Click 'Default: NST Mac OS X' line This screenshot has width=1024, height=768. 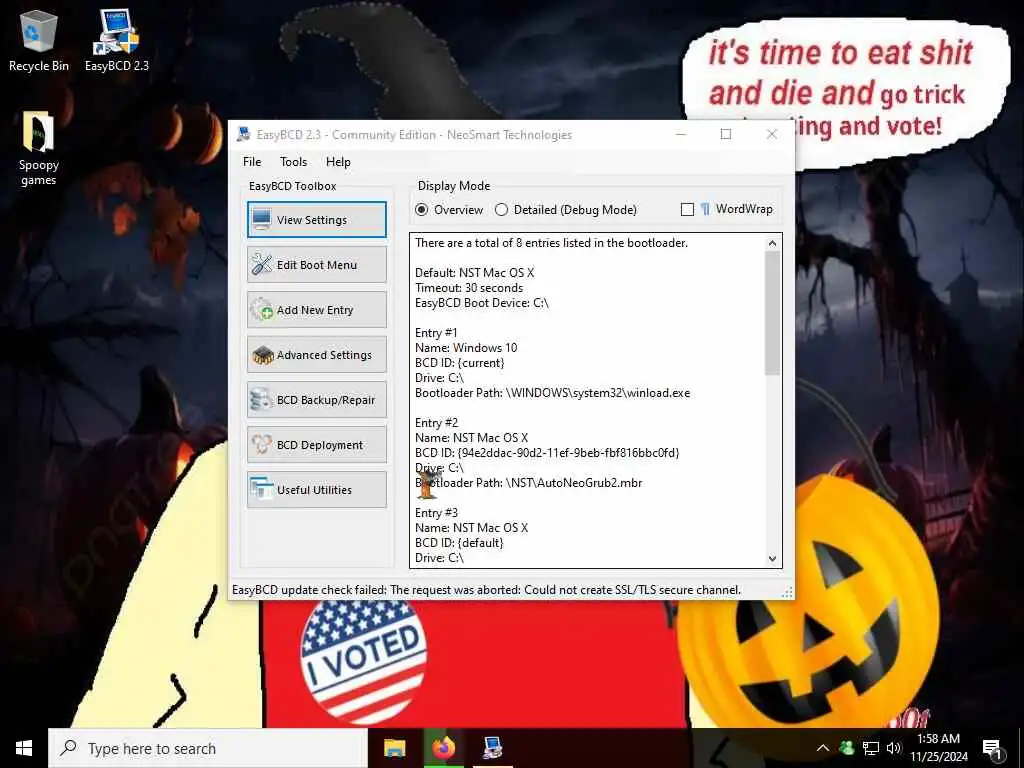pyautogui.click(x=474, y=273)
